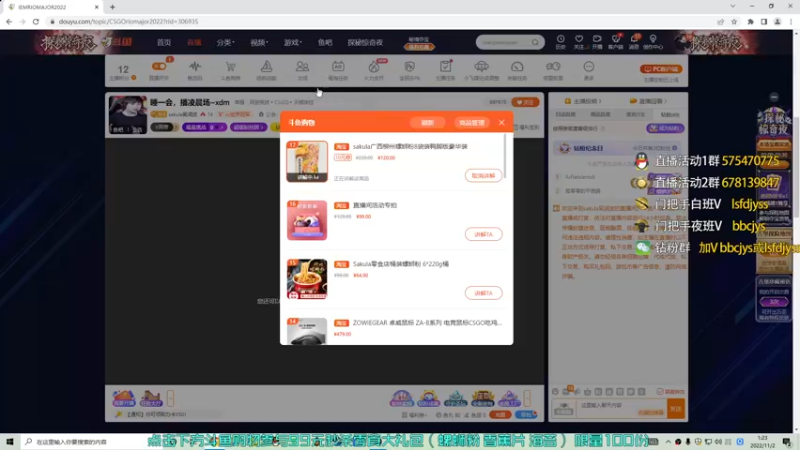Image resolution: width=800 pixels, height=450 pixels.
Task: Click the UFO icon in streamer toolbar
Action: (481, 66)
